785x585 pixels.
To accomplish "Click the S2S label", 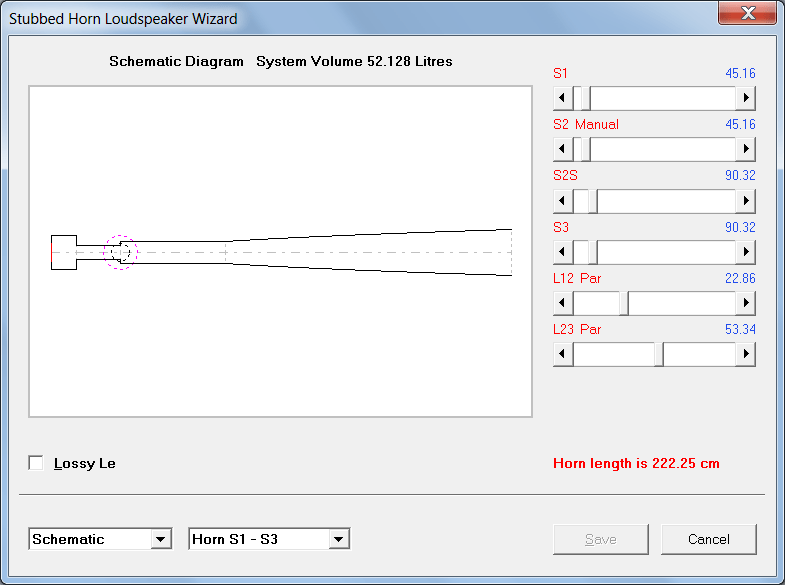I will 565,175.
